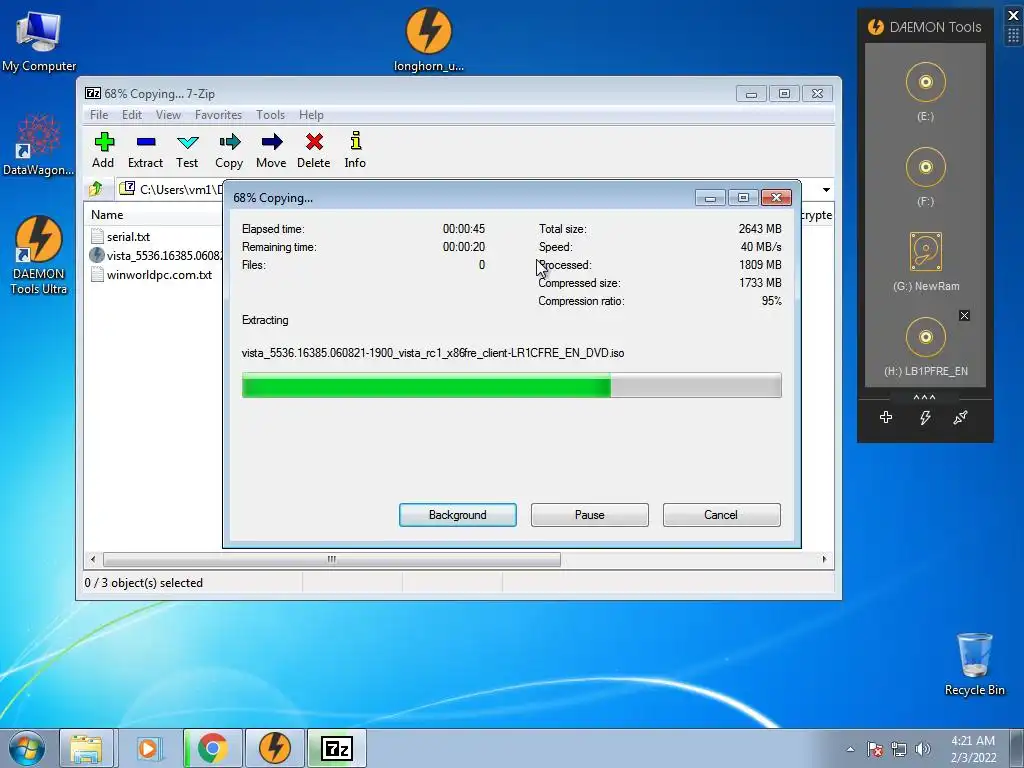
Task: Click the up-folder icon in 7-Zip
Action: [x=96, y=189]
